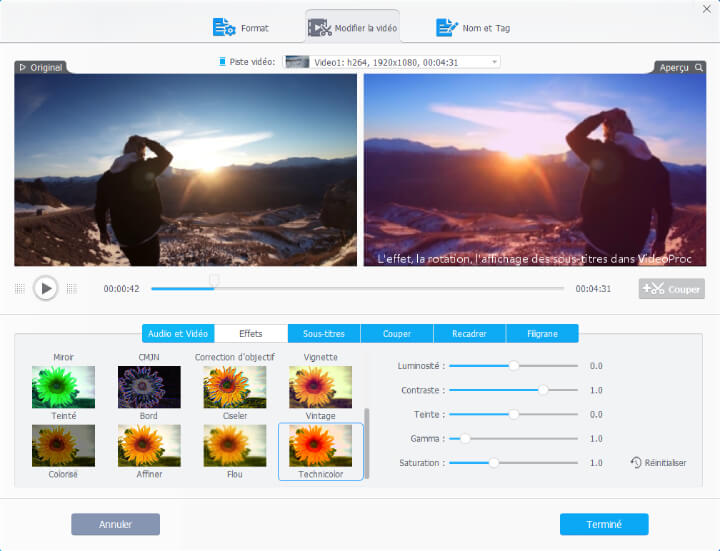Click the Annuler button
Screen dimensions: 720x551
[116, 524]
